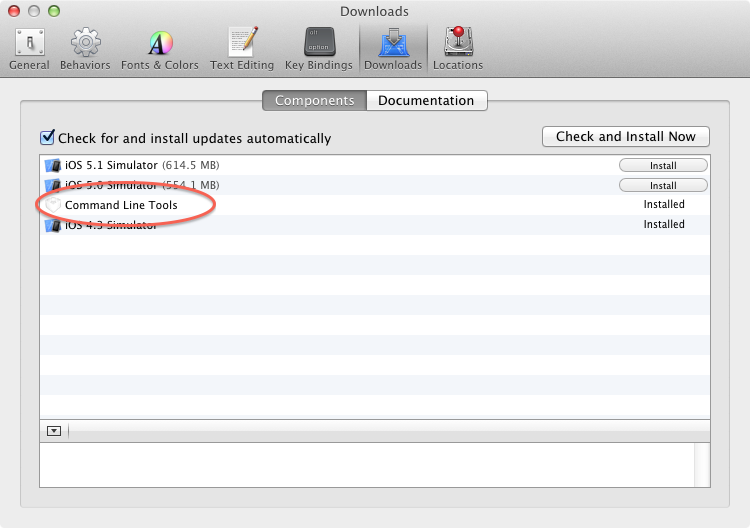Viewport: 750px width, 528px height.
Task: Zoom the Downloads window with green button
Action: 54,11
